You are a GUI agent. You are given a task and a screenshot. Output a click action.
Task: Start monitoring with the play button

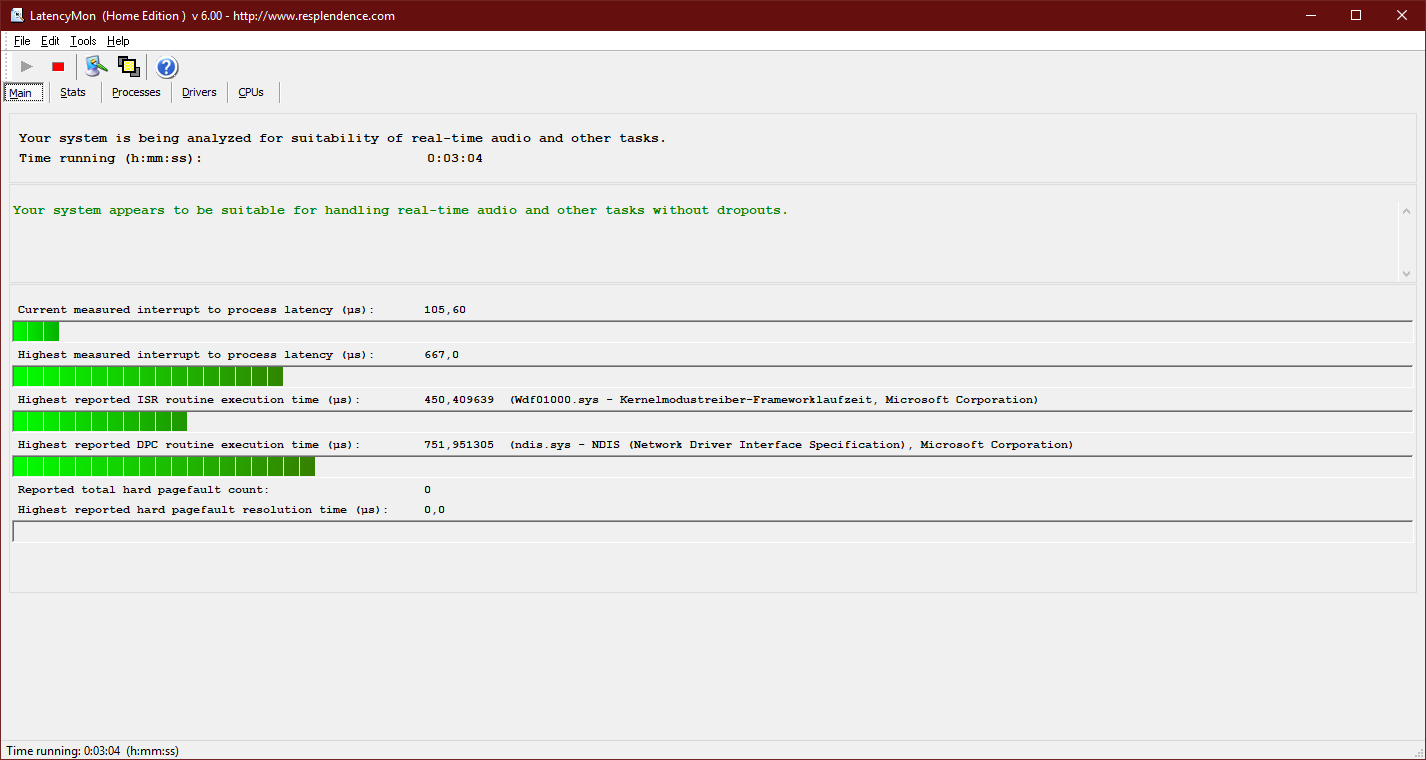pyautogui.click(x=27, y=67)
